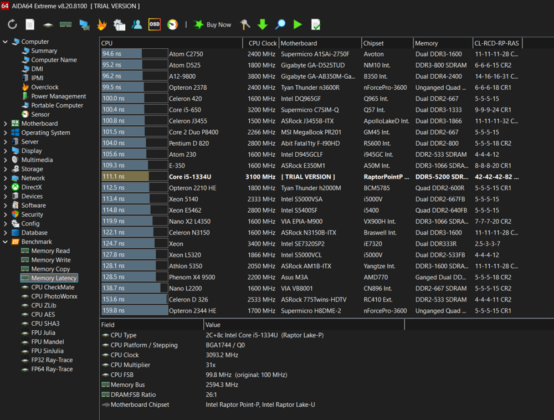This screenshot has width=554, height=420.
Task: Open the network audit monitor icon
Action: (x=84, y=24)
